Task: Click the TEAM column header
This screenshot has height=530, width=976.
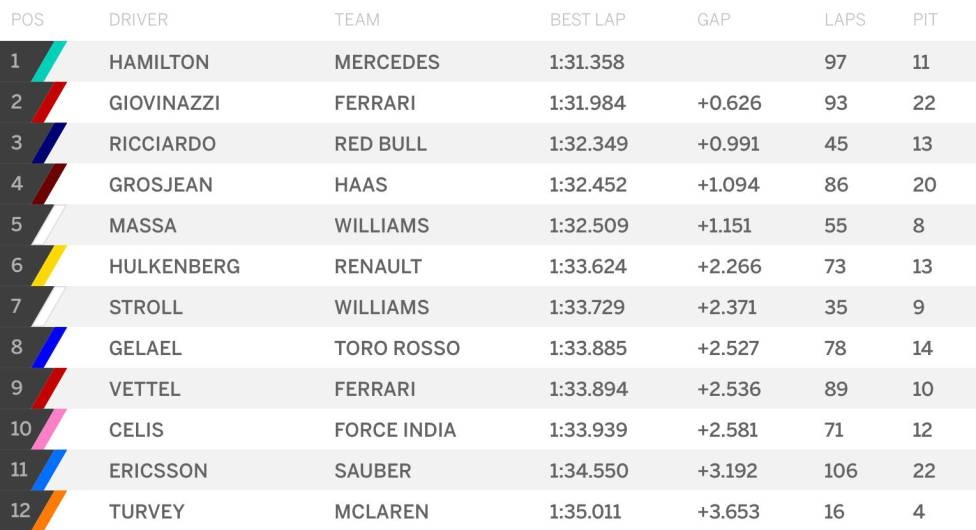Action: 357,20
